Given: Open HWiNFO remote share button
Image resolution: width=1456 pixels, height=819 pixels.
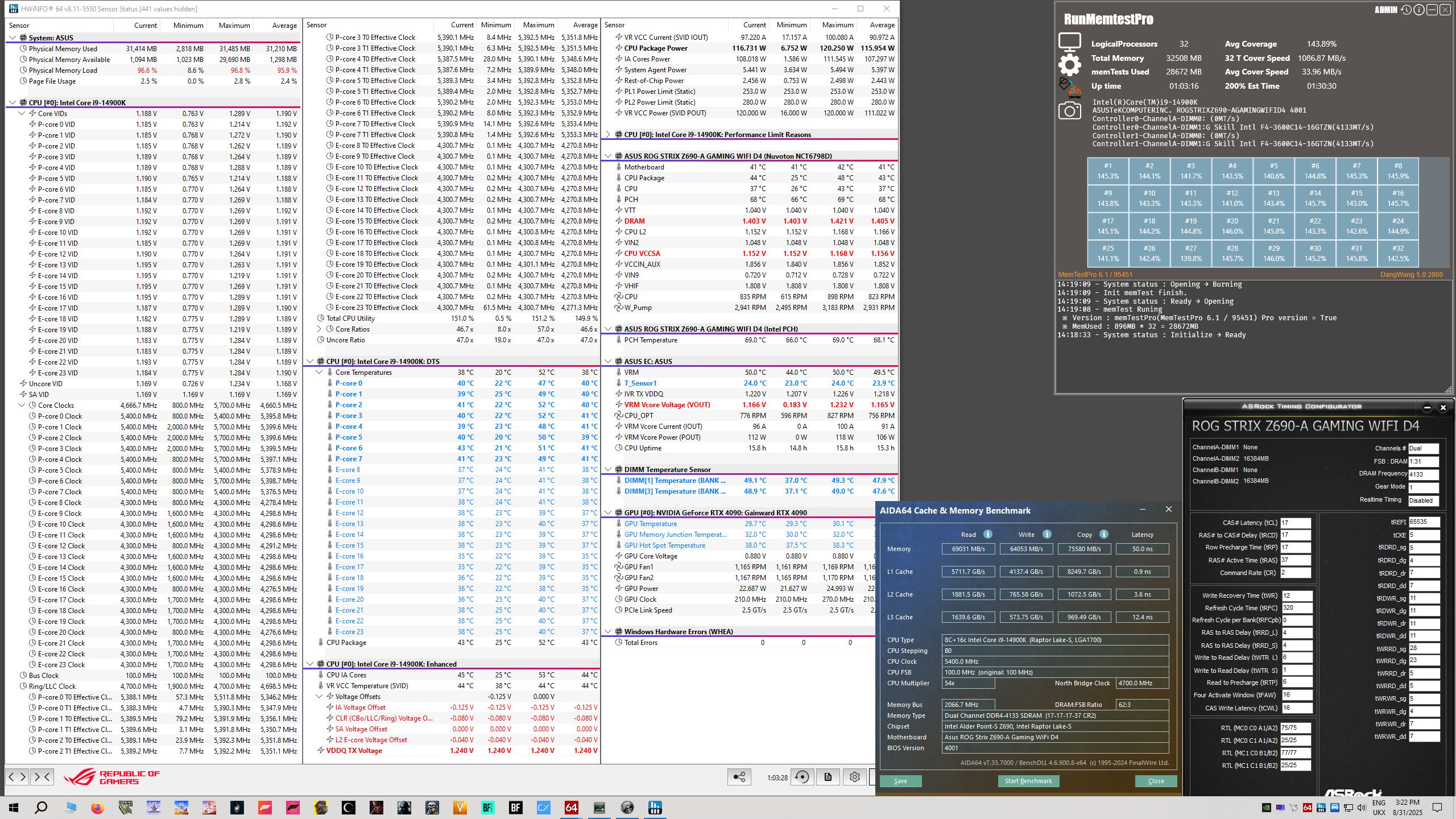Looking at the screenshot, I should click(739, 777).
